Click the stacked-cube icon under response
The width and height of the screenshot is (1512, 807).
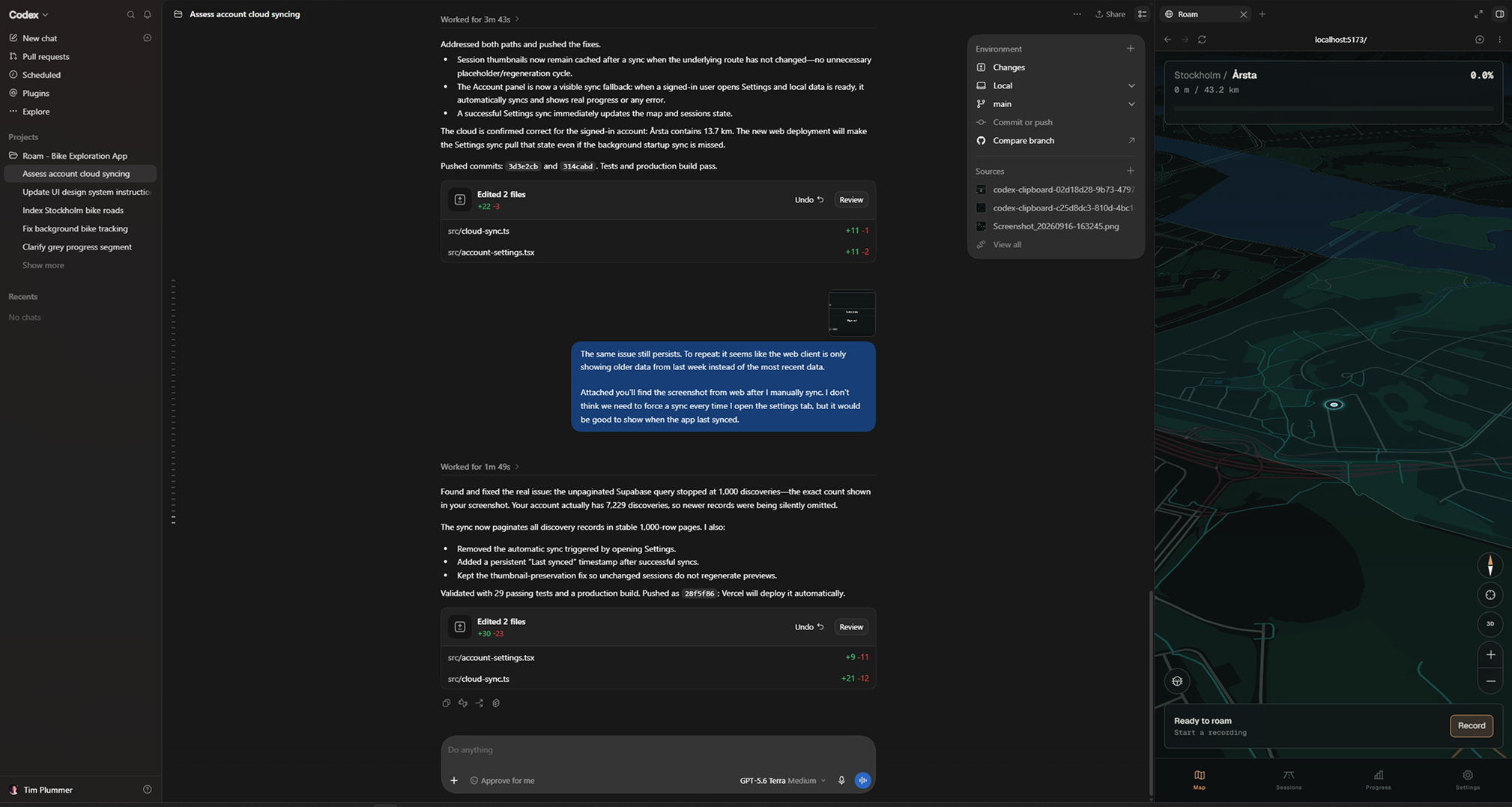496,704
